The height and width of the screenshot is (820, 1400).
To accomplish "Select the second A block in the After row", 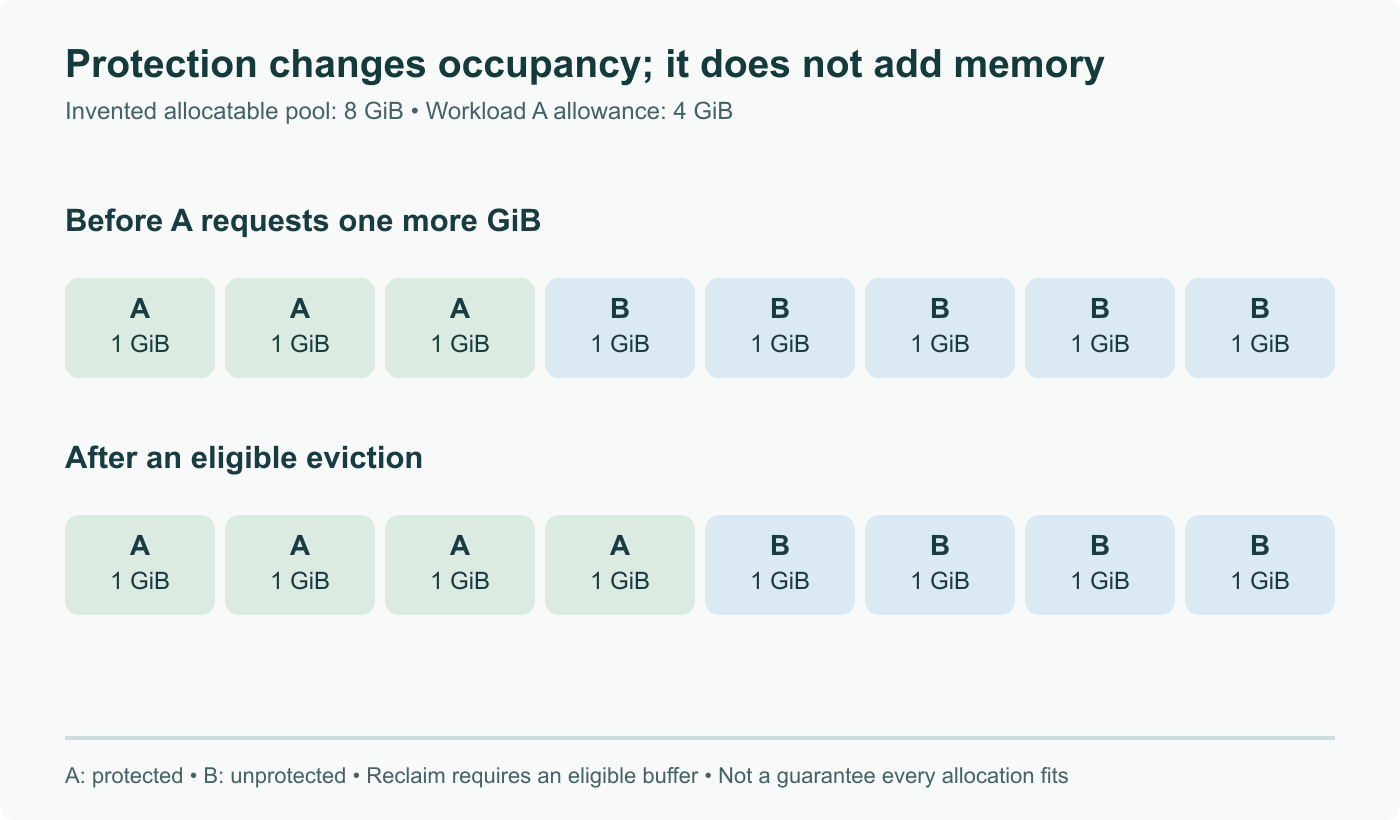I will (300, 565).
